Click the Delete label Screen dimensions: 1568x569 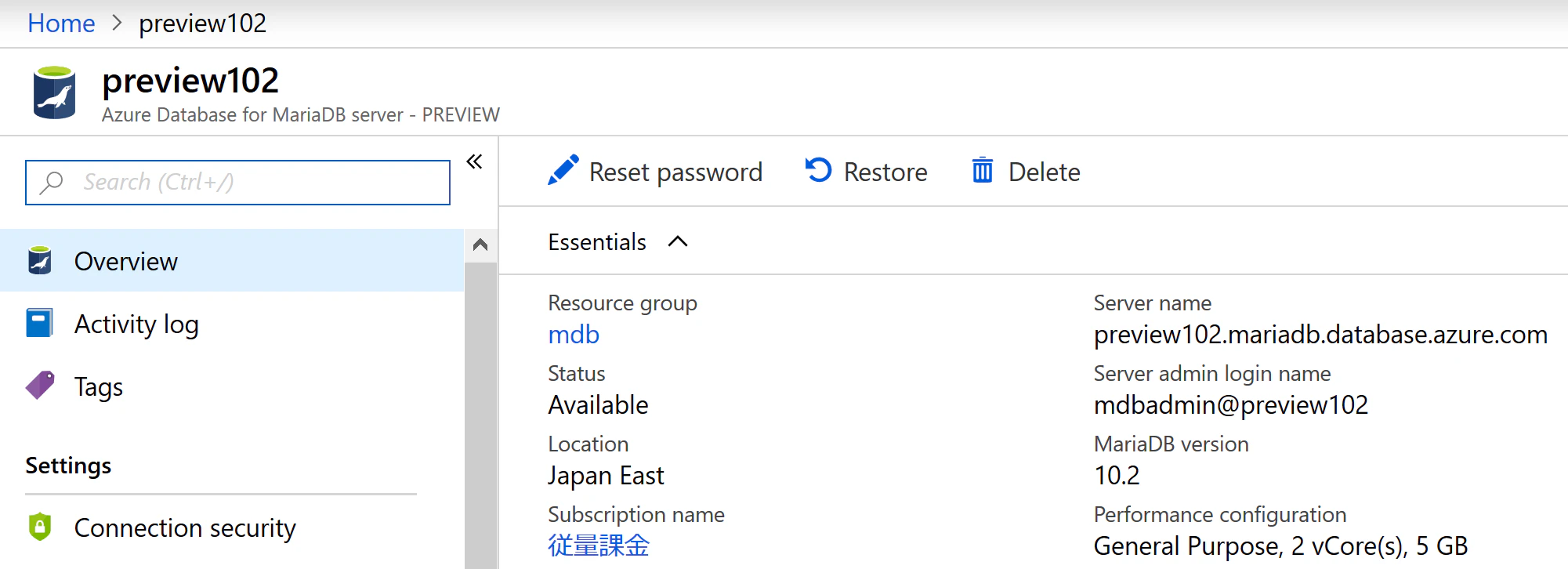[x=1045, y=172]
